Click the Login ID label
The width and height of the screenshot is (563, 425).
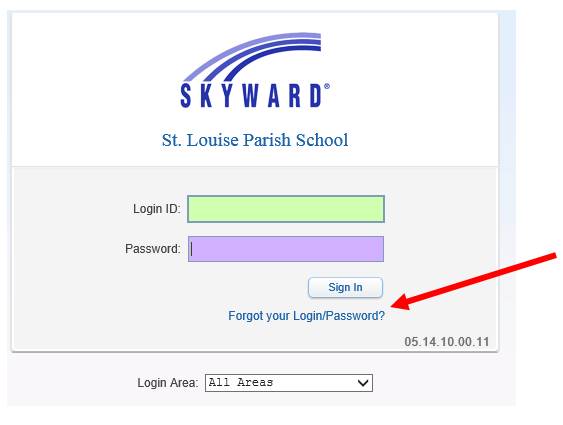[x=157, y=209]
